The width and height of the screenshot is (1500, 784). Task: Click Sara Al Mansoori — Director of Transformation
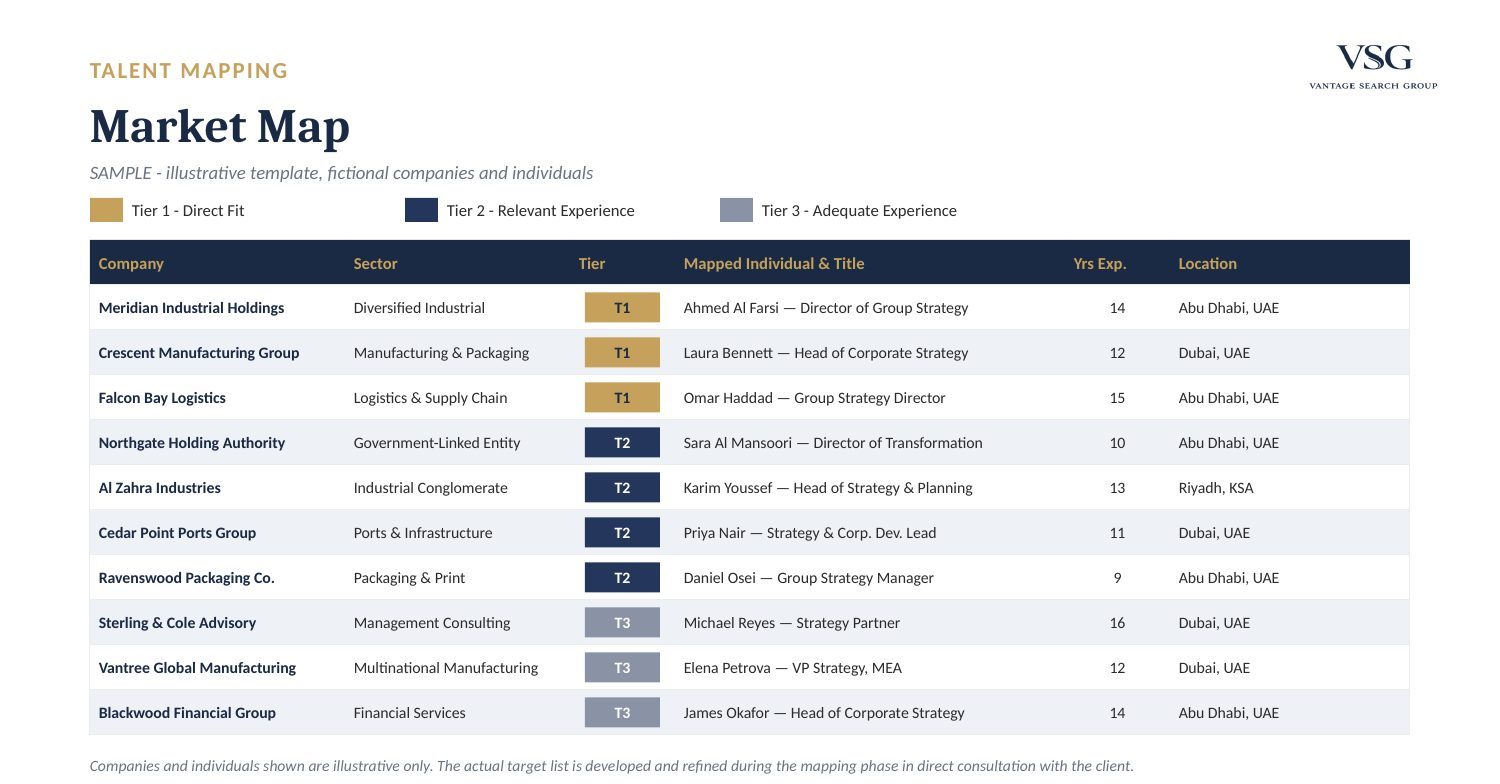tap(833, 443)
